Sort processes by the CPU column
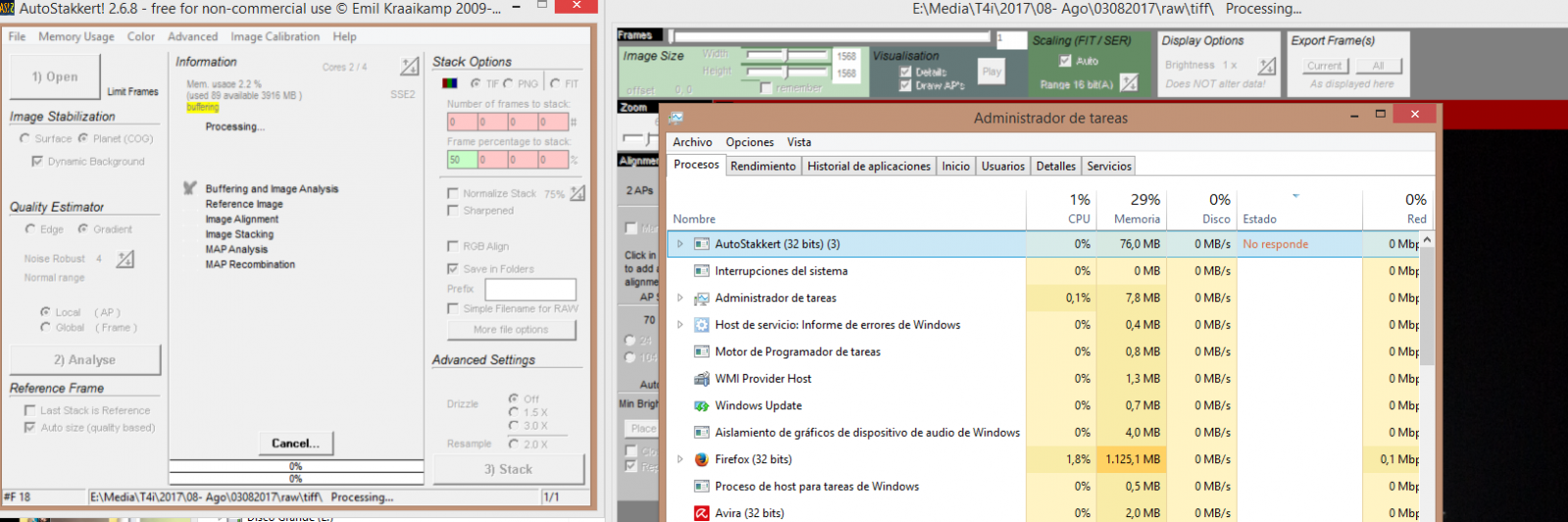Screen dimensions: 1568x522 [1061, 209]
